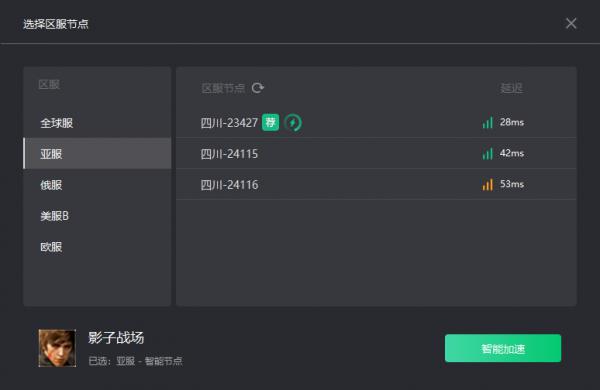Screen dimensions: 600x390
Task: Choose node 四川-24115
Action: tap(376, 153)
